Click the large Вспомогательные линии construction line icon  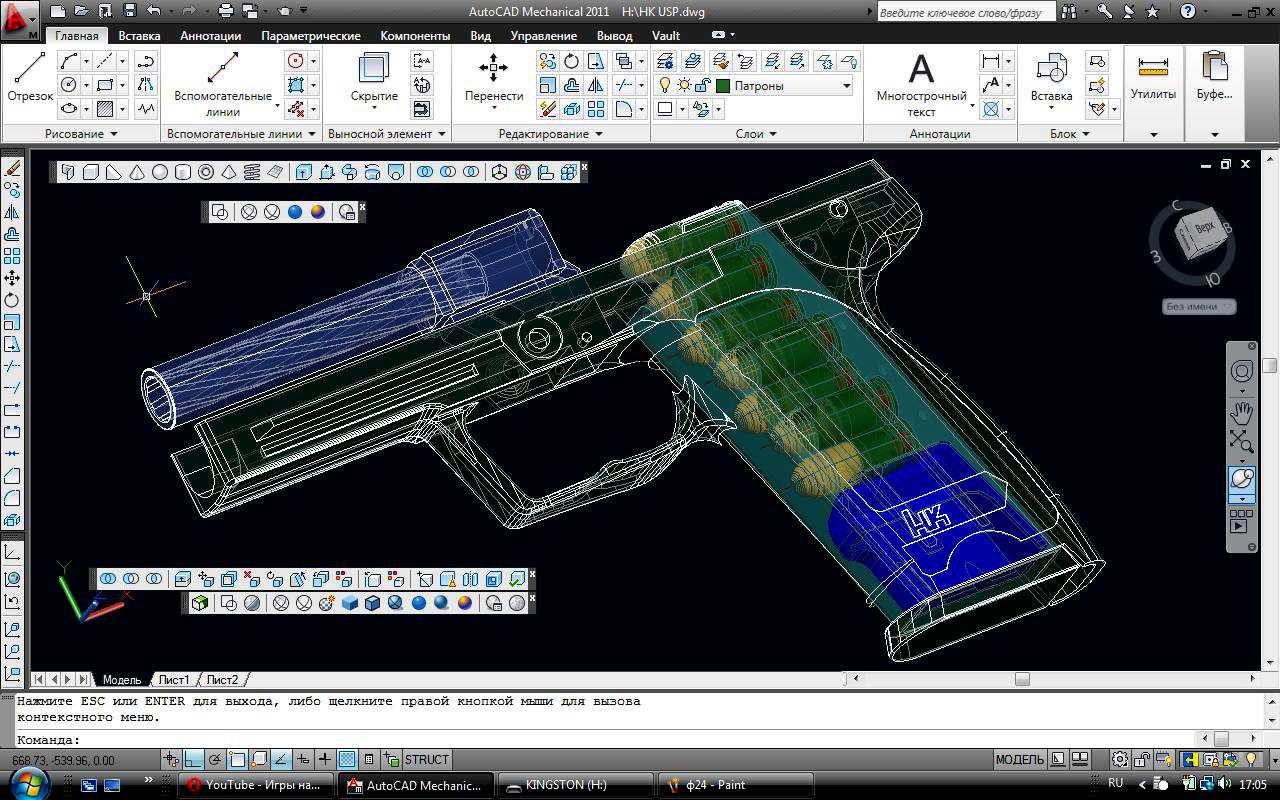(222, 68)
